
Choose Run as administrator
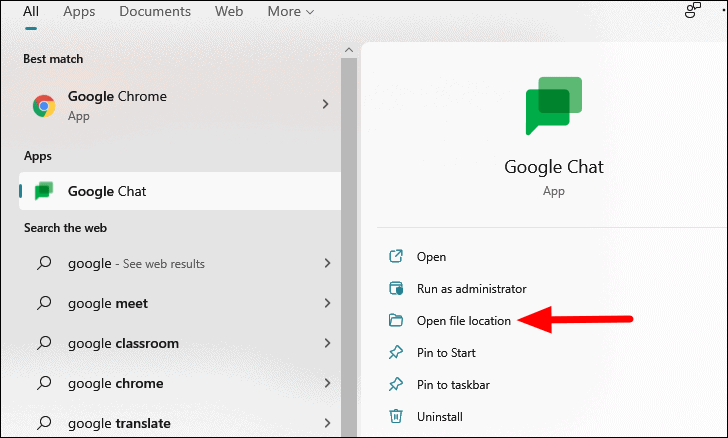pyautogui.click(x=472, y=289)
